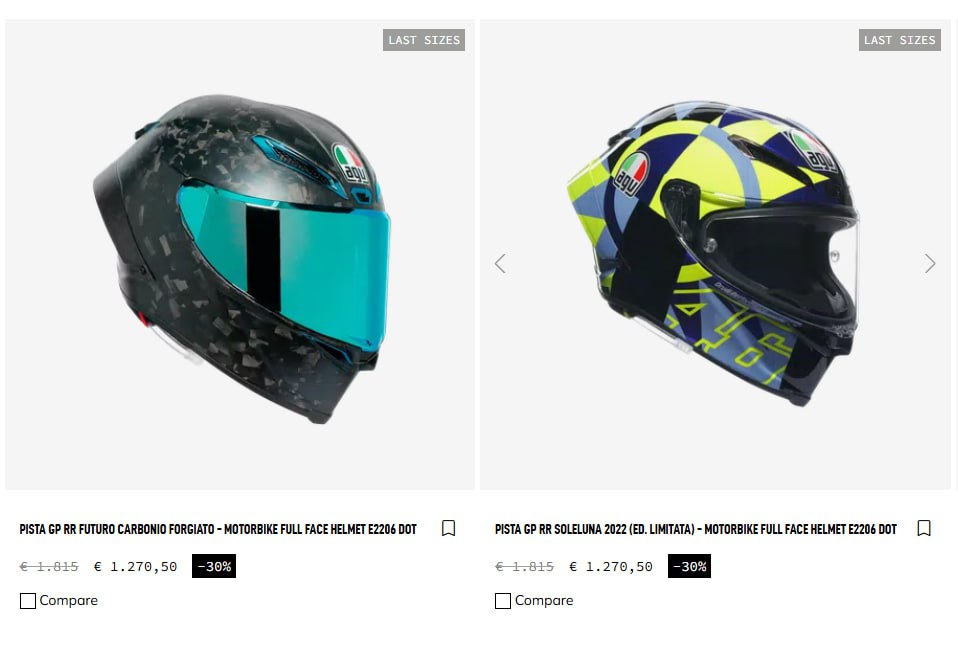Select the Compare label under Soleluna 2022
This screenshot has height=653, width=958.
tap(544, 600)
